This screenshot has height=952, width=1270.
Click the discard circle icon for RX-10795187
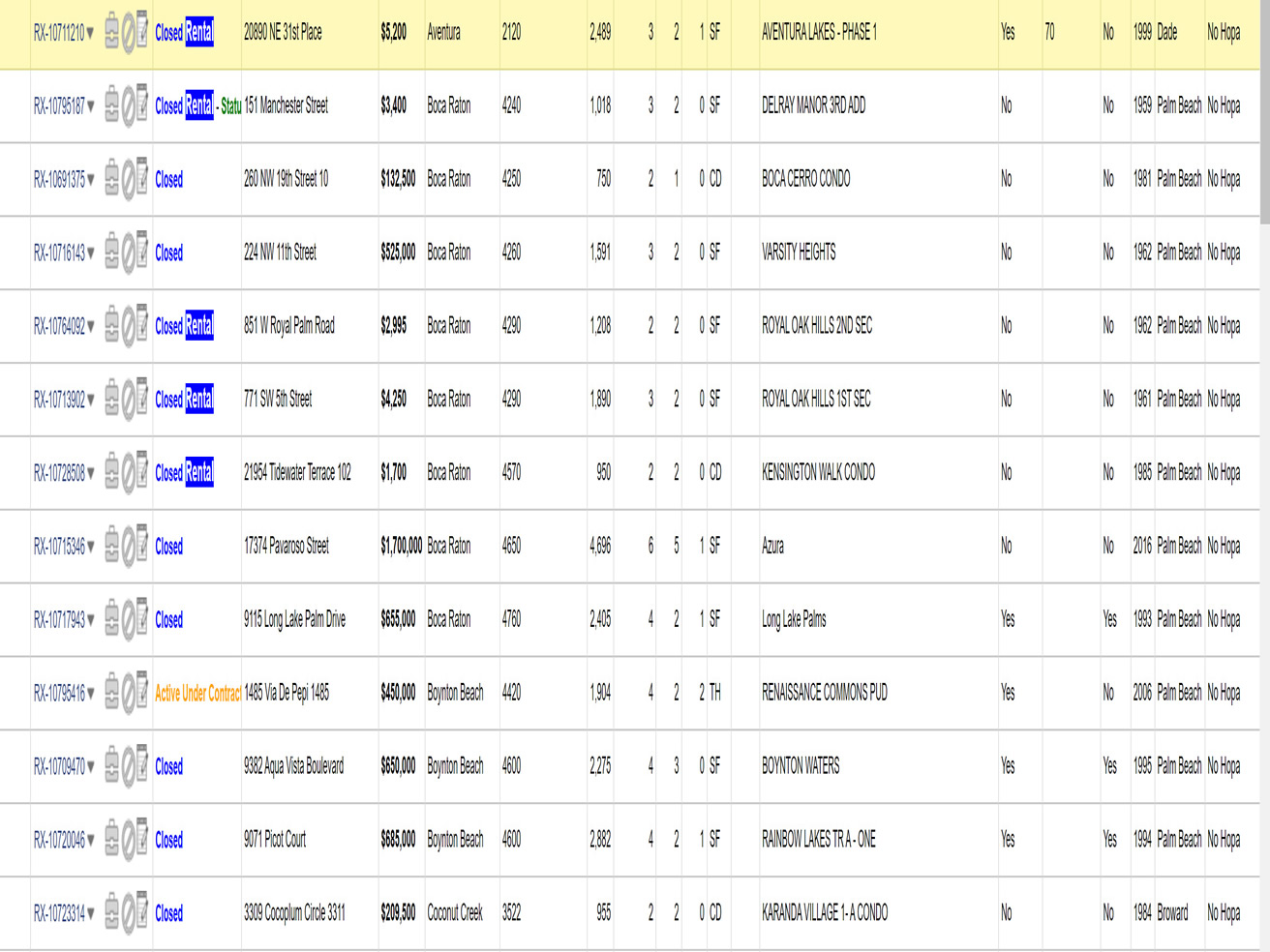(x=128, y=106)
